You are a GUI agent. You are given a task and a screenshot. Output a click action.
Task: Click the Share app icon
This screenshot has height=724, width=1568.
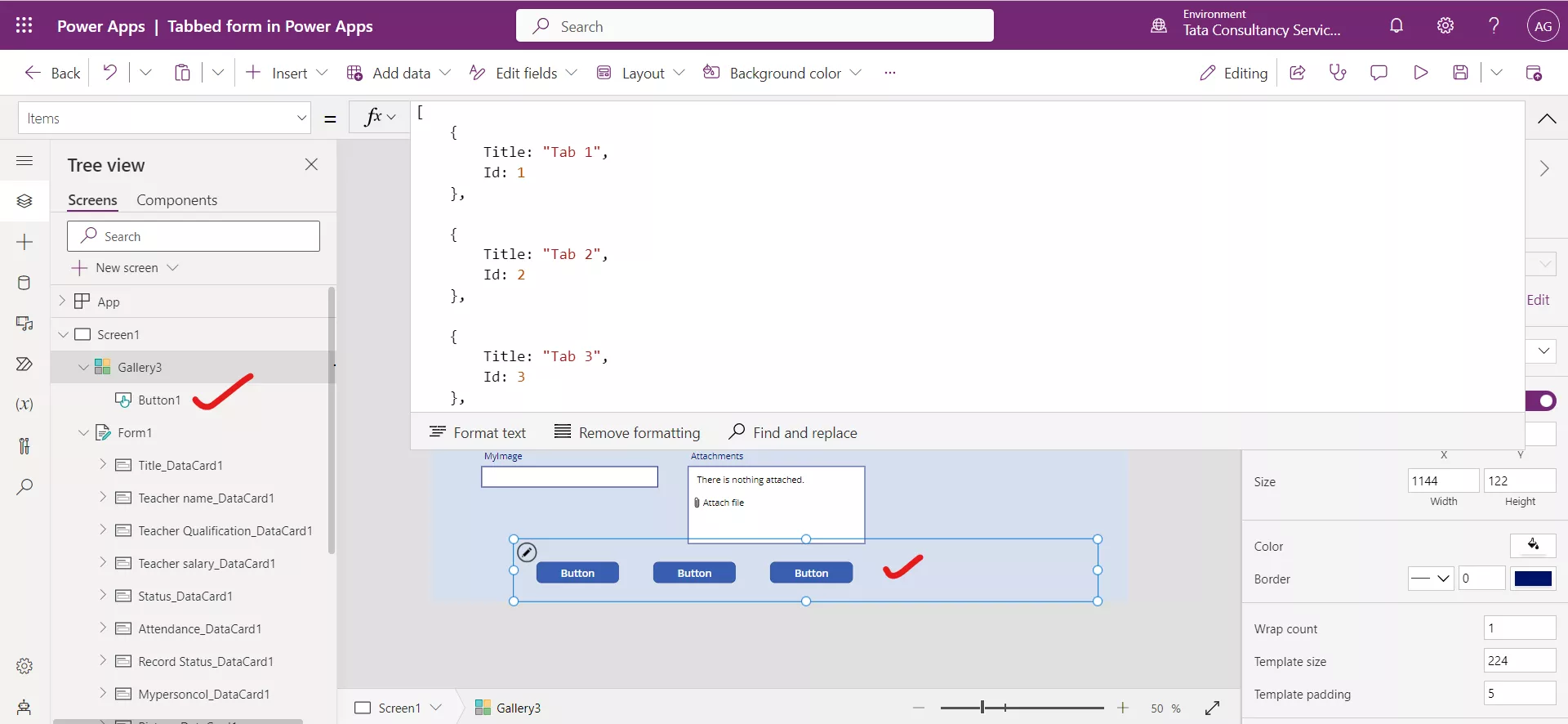click(x=1297, y=73)
